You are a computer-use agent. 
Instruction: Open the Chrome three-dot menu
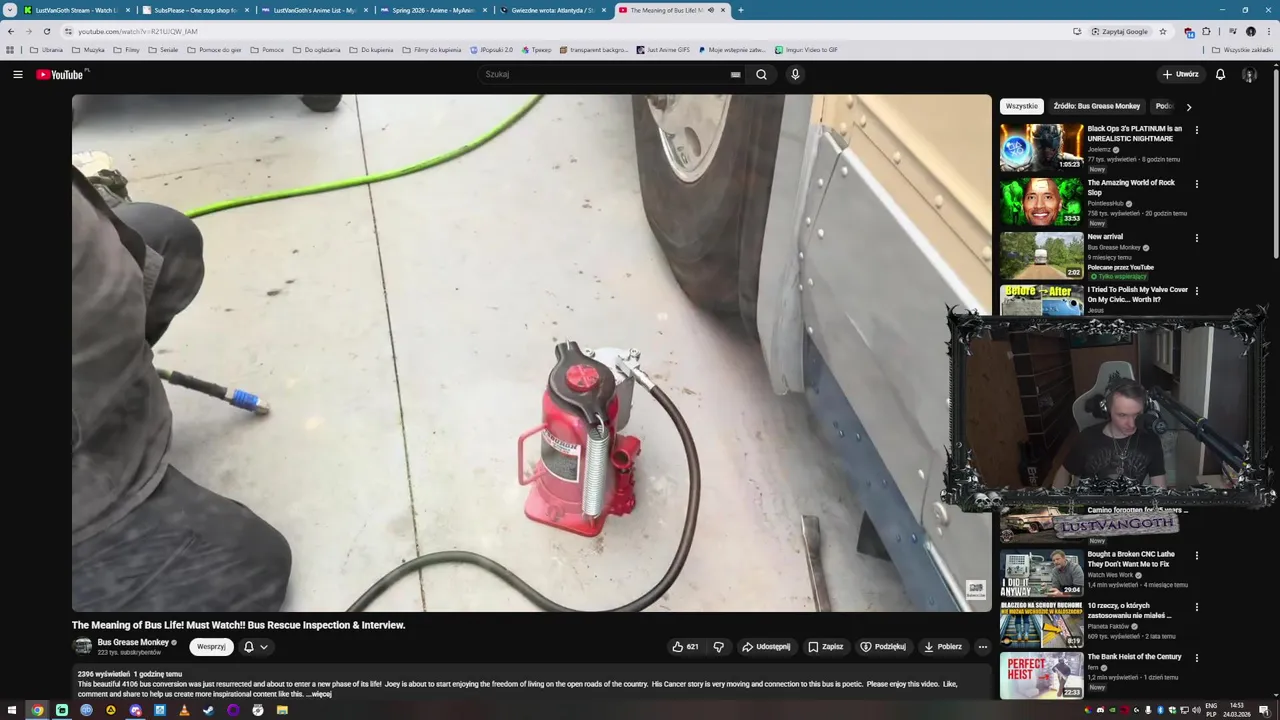tap(1268, 31)
